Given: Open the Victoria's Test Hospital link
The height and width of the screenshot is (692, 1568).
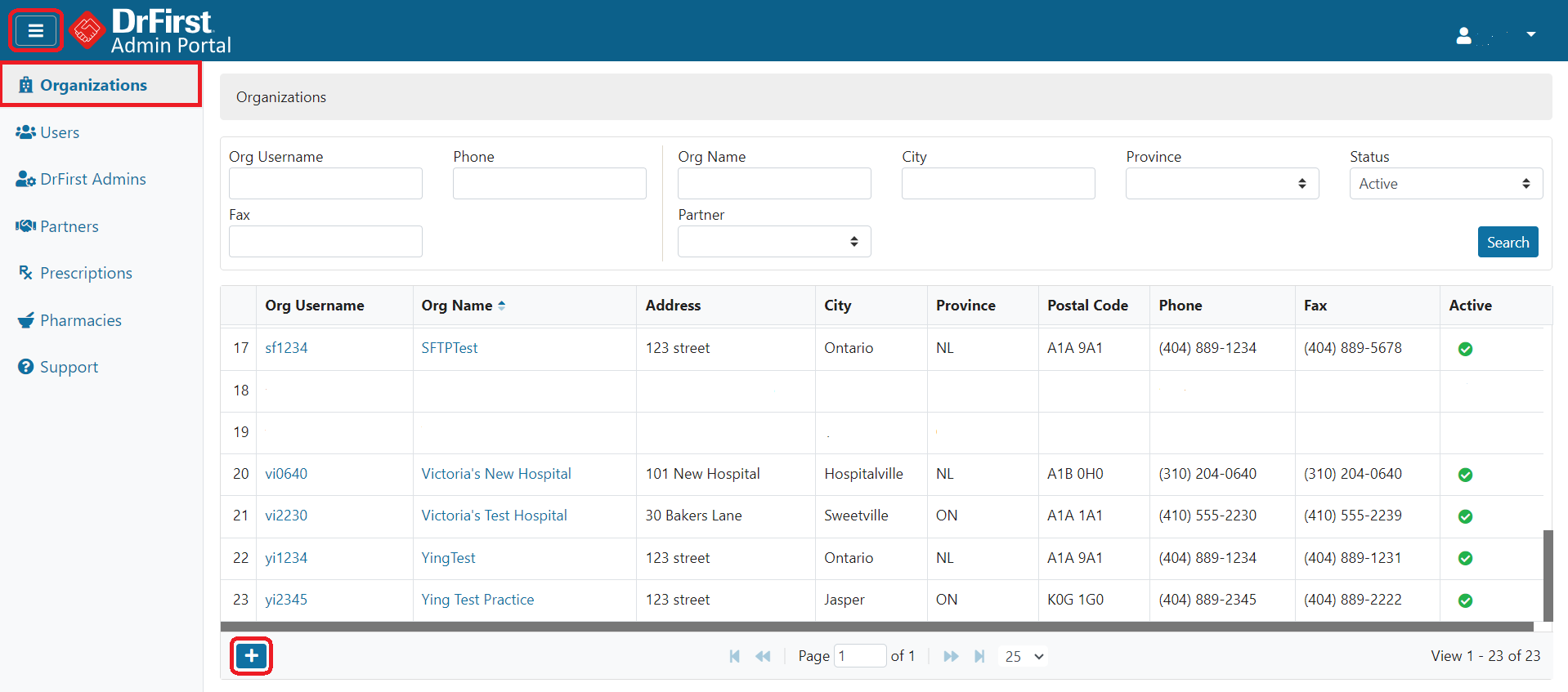Looking at the screenshot, I should (x=494, y=516).
